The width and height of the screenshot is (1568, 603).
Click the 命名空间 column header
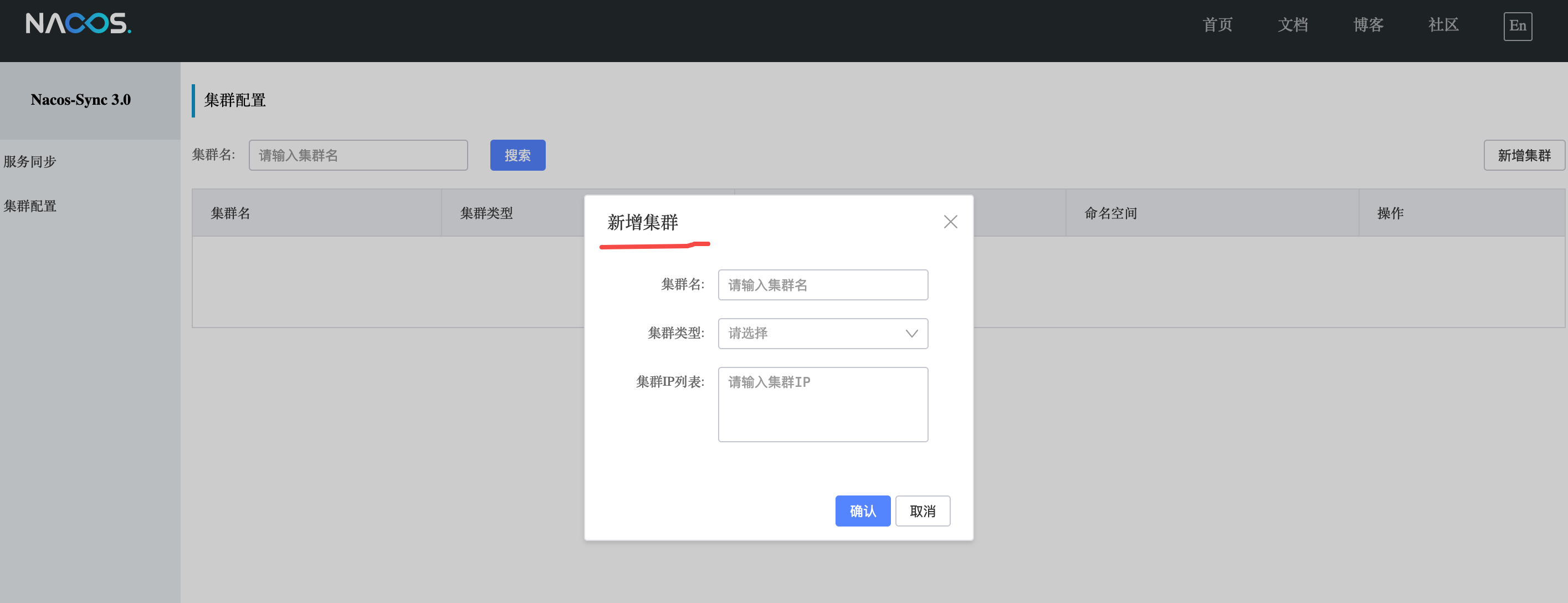point(1110,213)
